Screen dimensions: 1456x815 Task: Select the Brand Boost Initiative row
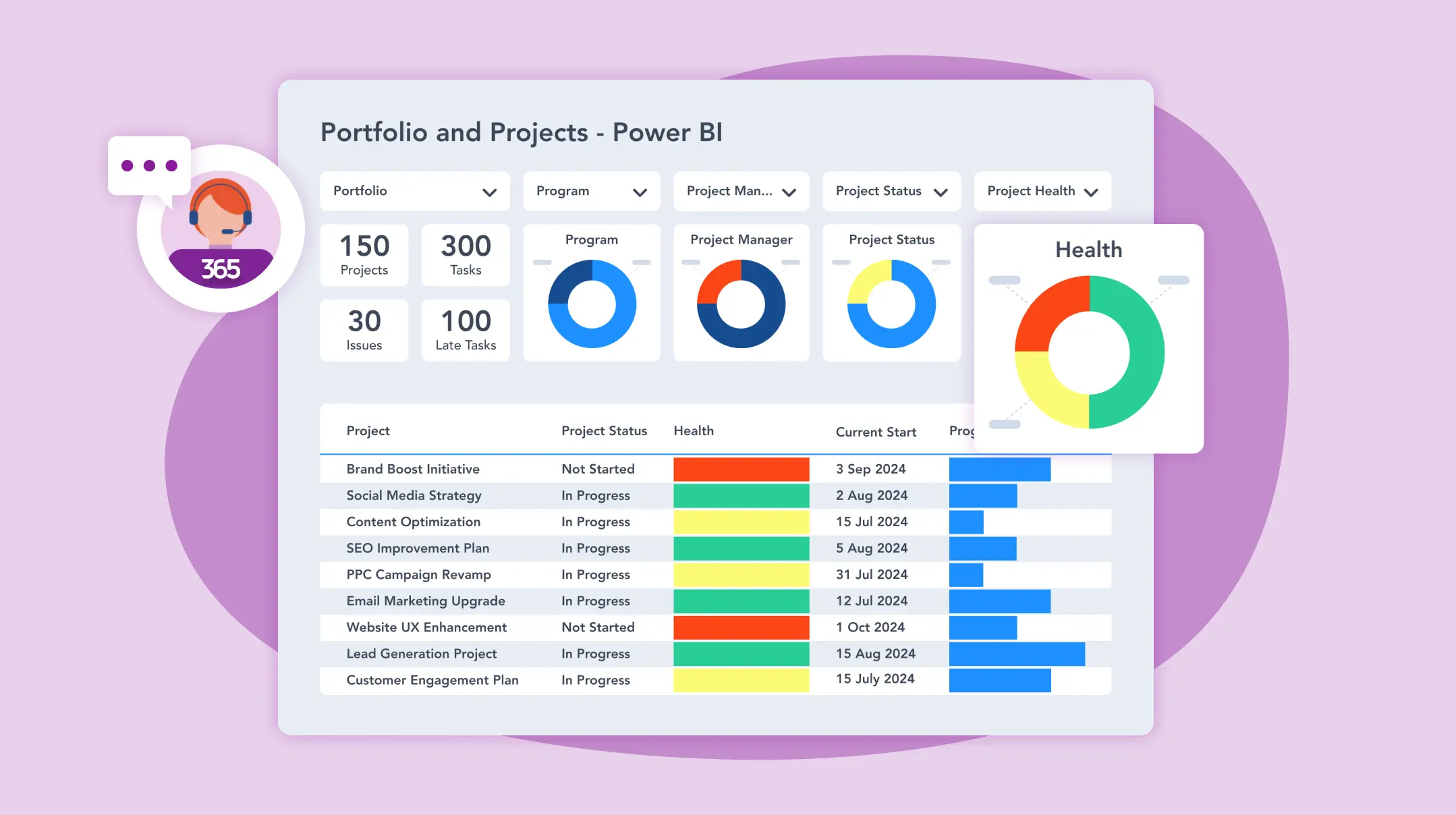pyautogui.click(x=413, y=468)
